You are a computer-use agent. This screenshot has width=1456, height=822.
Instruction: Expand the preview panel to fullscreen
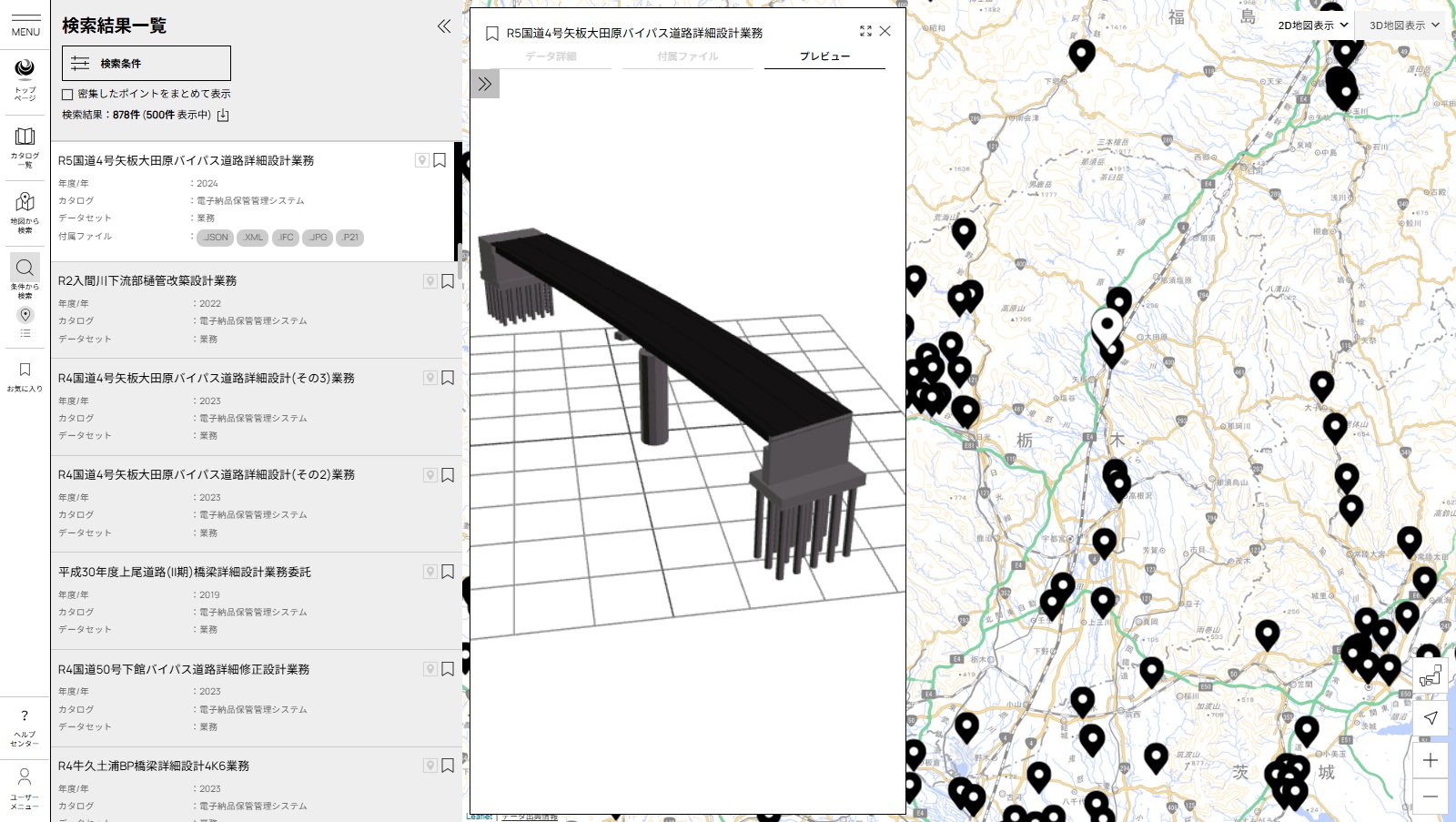865,32
